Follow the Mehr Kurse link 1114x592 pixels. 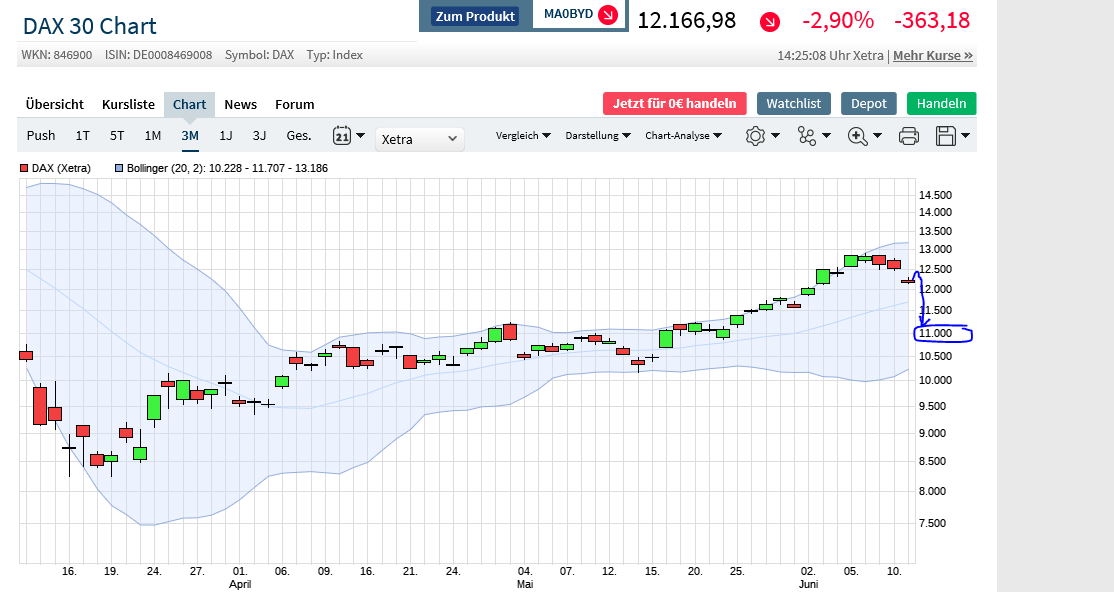pos(932,56)
